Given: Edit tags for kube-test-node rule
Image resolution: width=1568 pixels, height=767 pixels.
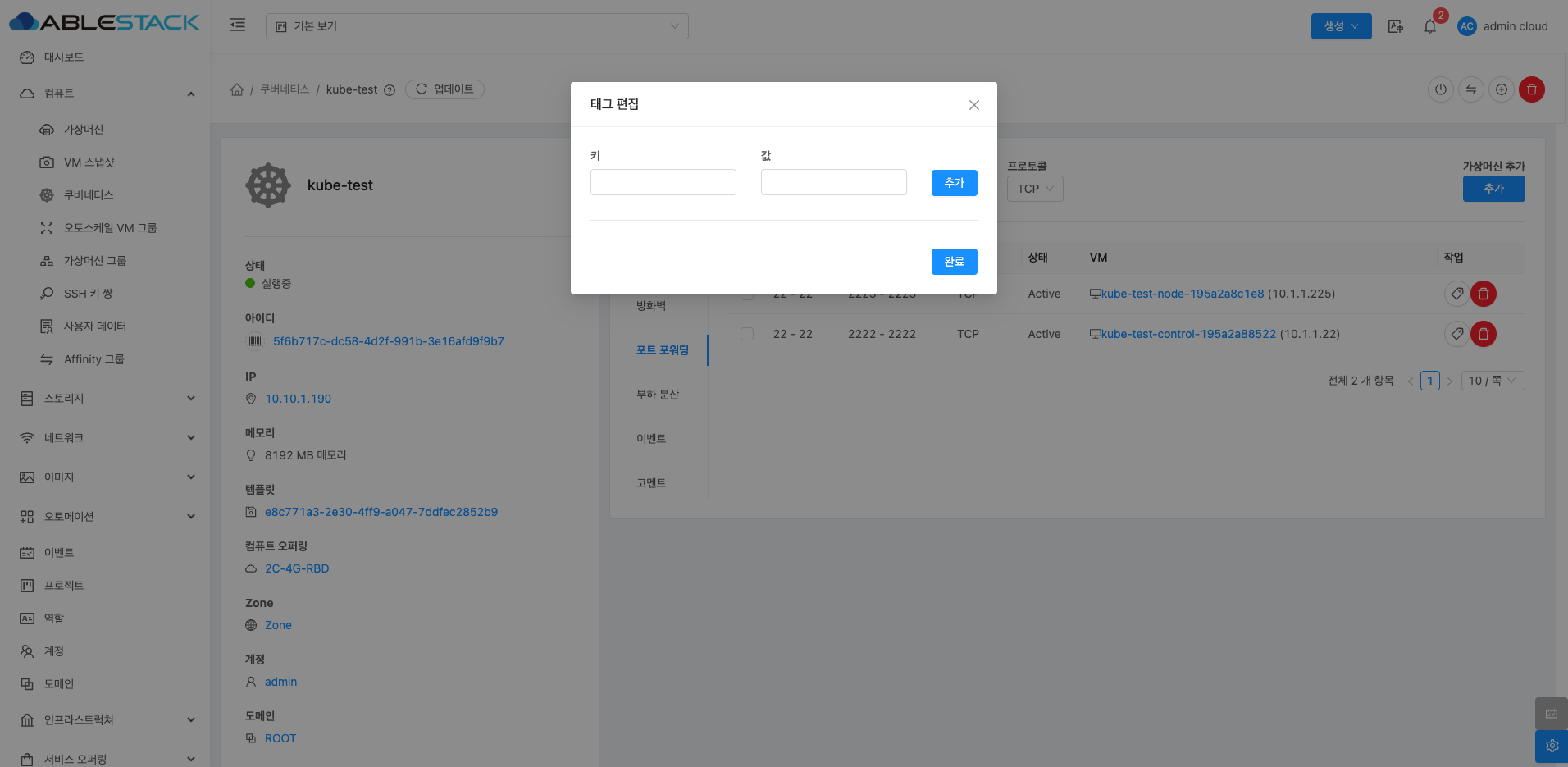Looking at the screenshot, I should 1457,294.
